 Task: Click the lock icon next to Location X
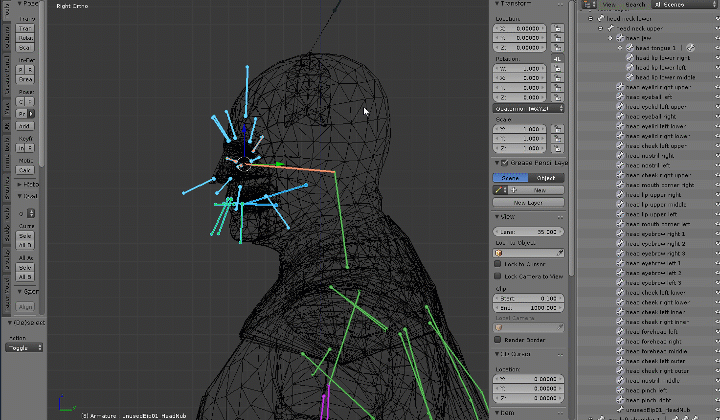[555, 29]
